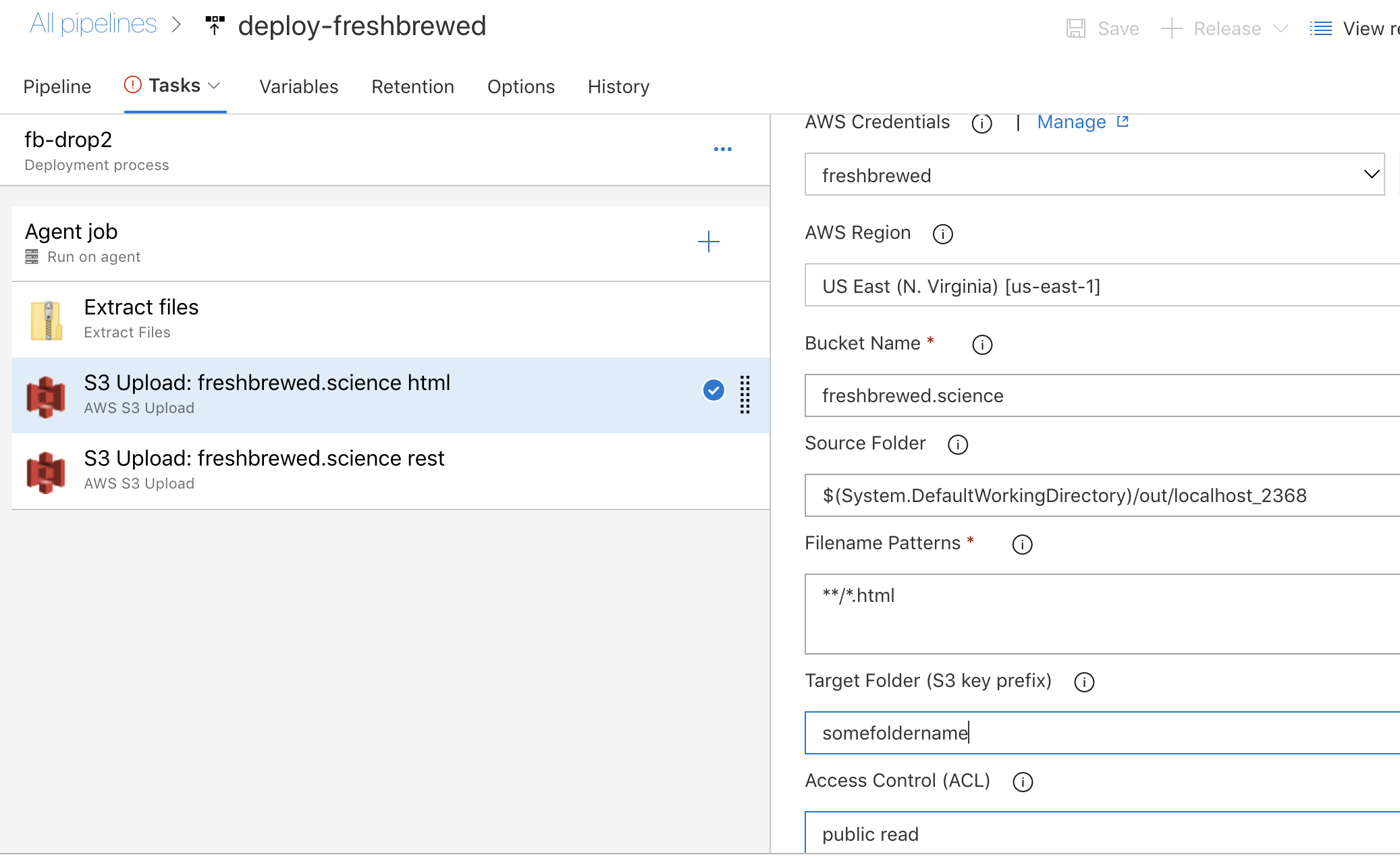Open the fb-drop2 ellipsis menu

point(722,149)
